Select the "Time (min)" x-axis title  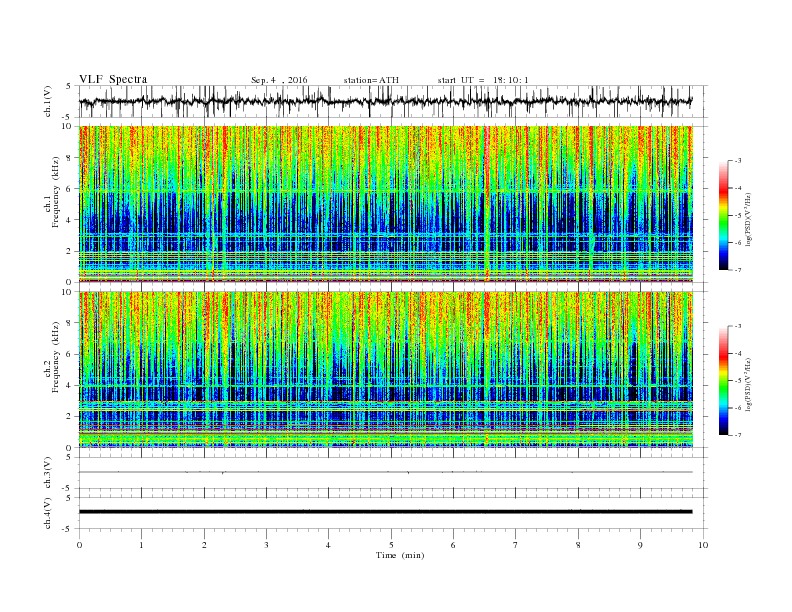(400, 555)
